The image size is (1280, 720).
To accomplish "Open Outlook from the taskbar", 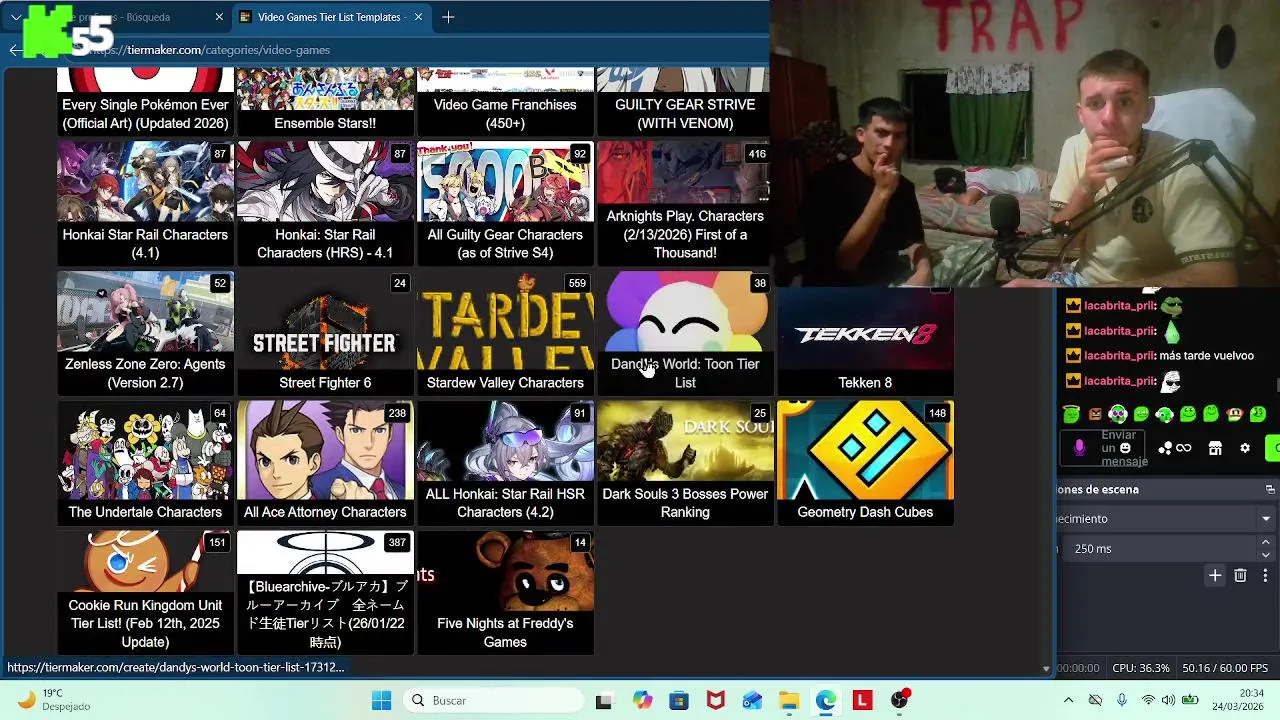I will tap(752, 701).
